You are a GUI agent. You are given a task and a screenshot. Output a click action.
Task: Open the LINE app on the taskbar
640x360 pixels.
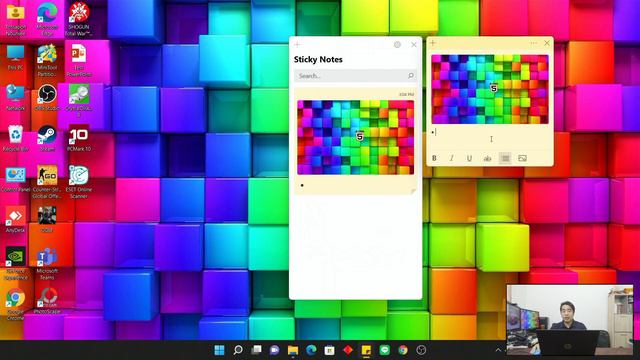[384, 350]
